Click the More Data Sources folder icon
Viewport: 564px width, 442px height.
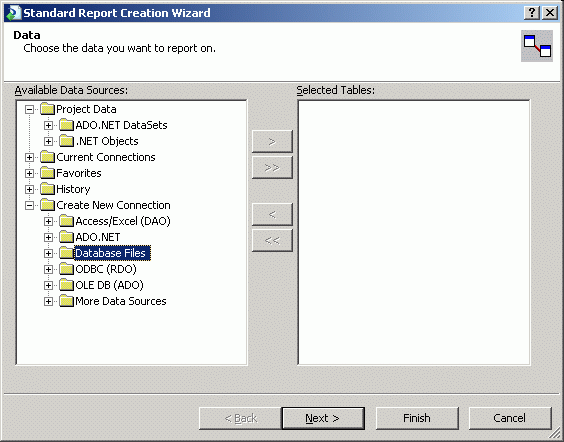[66, 301]
